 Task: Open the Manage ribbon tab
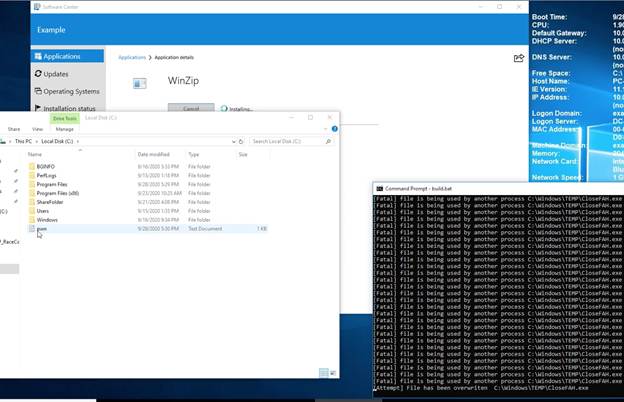coord(64,129)
